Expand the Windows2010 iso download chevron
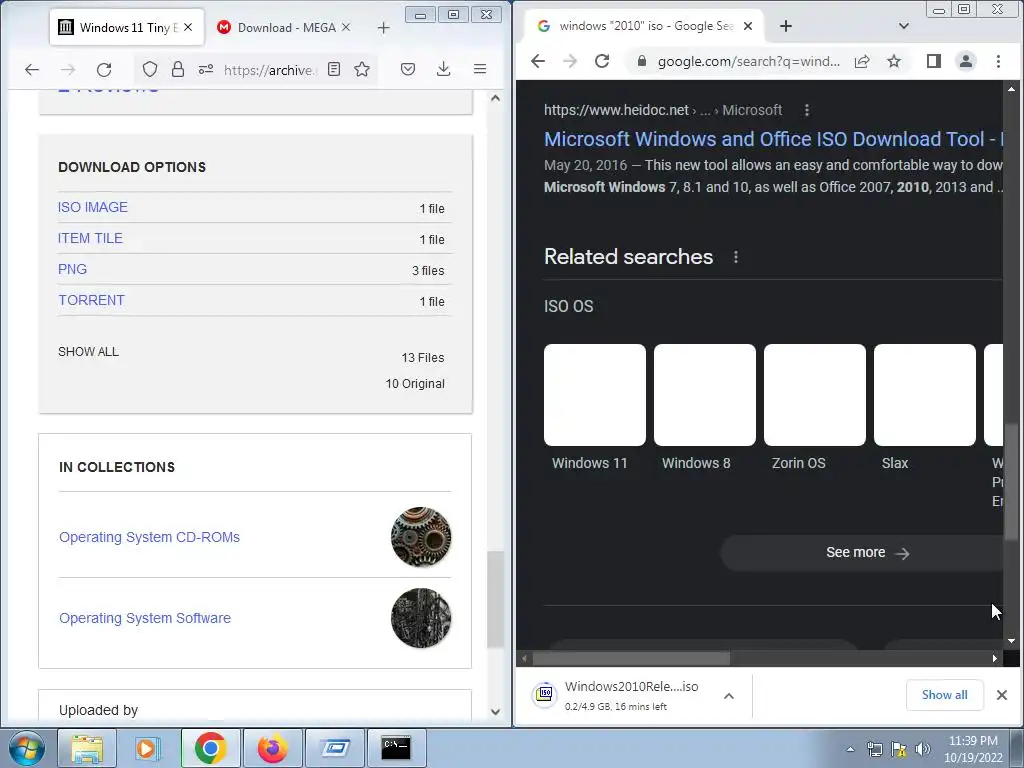Screen dimensions: 1024x768 (729, 696)
